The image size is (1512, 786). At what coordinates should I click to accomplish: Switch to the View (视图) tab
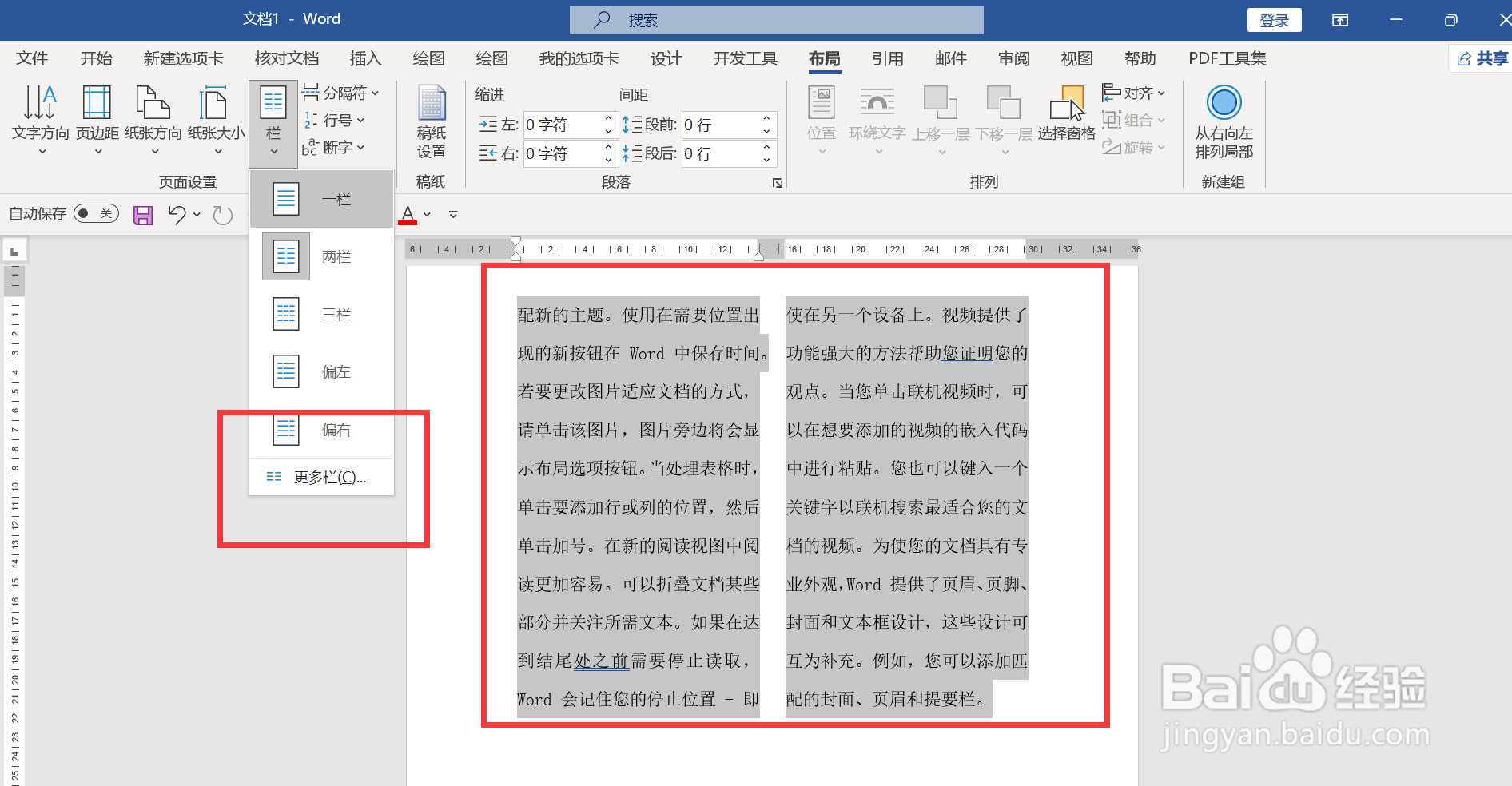1076,58
